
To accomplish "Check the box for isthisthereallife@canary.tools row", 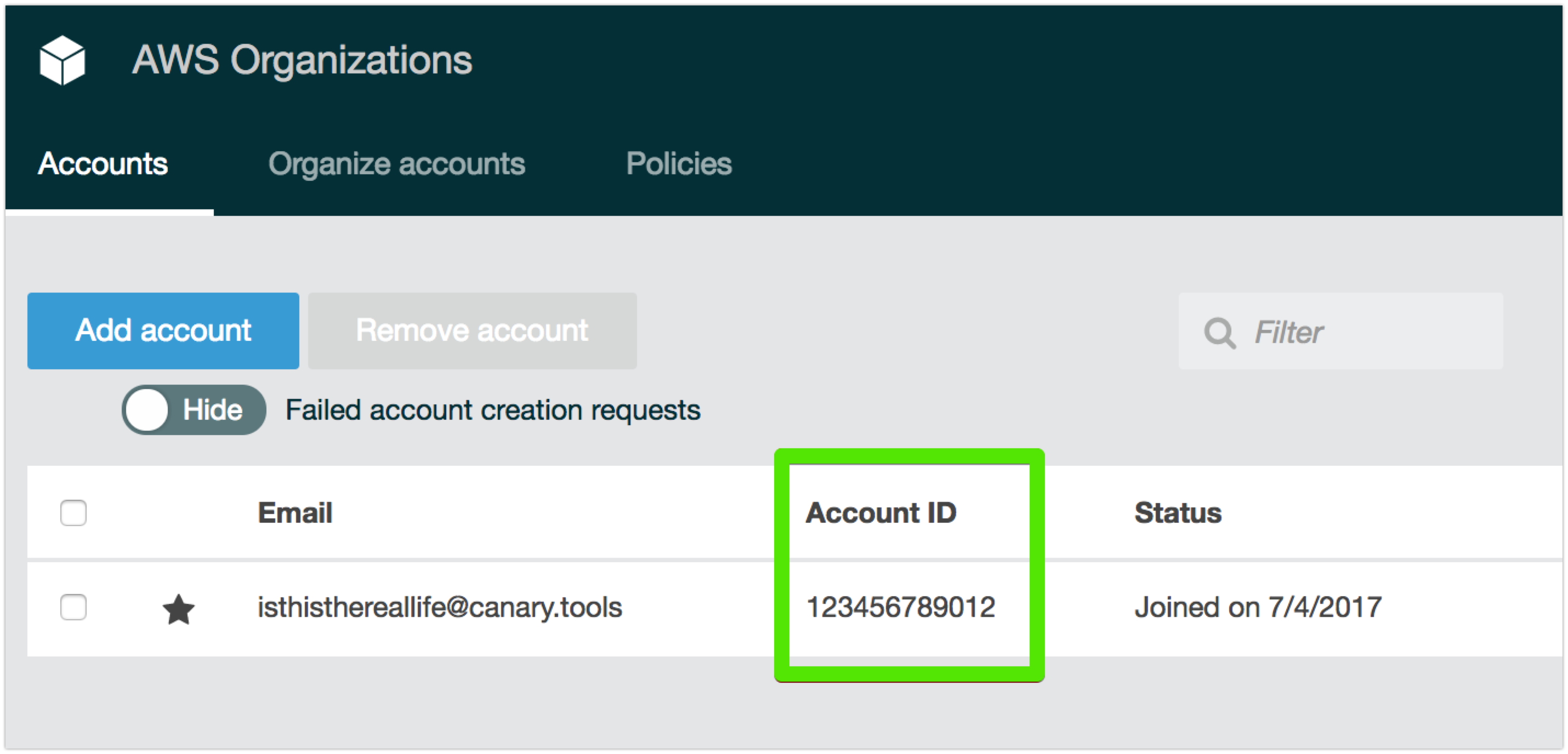I will pyautogui.click(x=73, y=607).
